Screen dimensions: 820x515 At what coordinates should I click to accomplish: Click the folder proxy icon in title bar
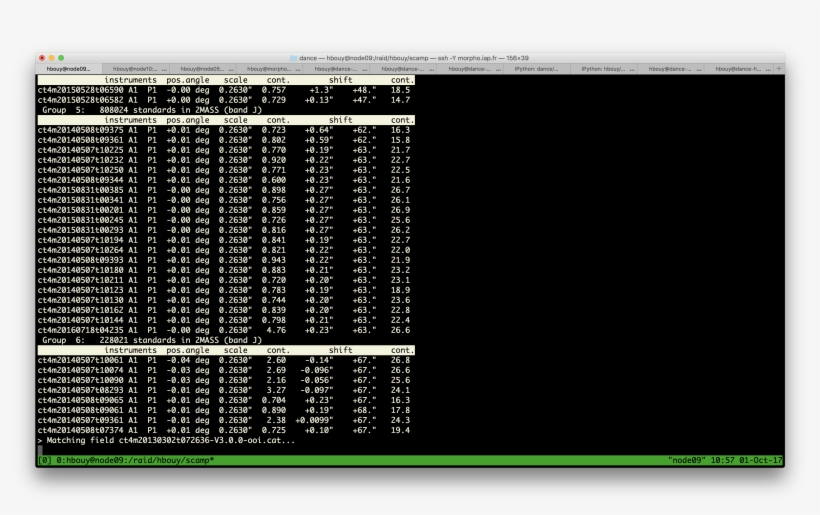coord(293,58)
